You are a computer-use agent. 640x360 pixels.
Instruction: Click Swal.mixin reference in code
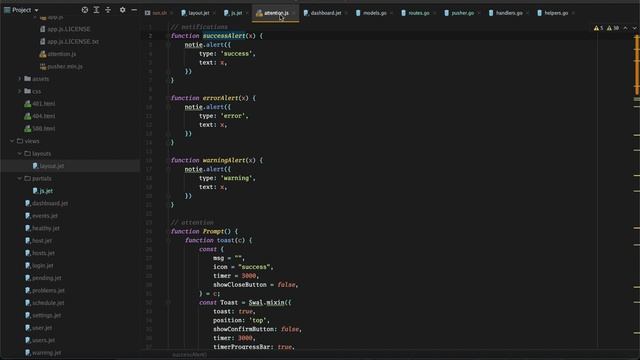[x=267, y=303]
